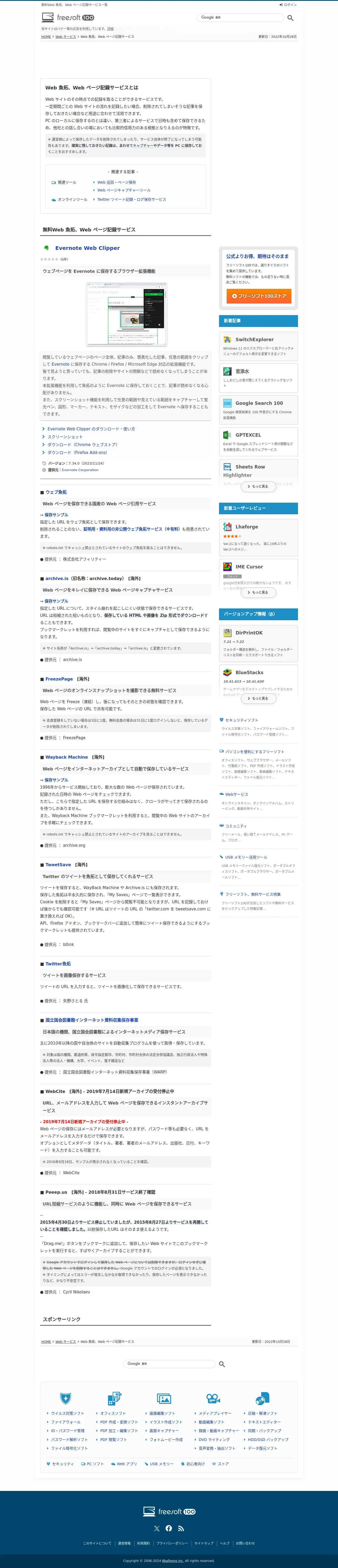The image size is (338, 1568).
Task: Open the Lhaforge review icon
Action: click(x=227, y=527)
